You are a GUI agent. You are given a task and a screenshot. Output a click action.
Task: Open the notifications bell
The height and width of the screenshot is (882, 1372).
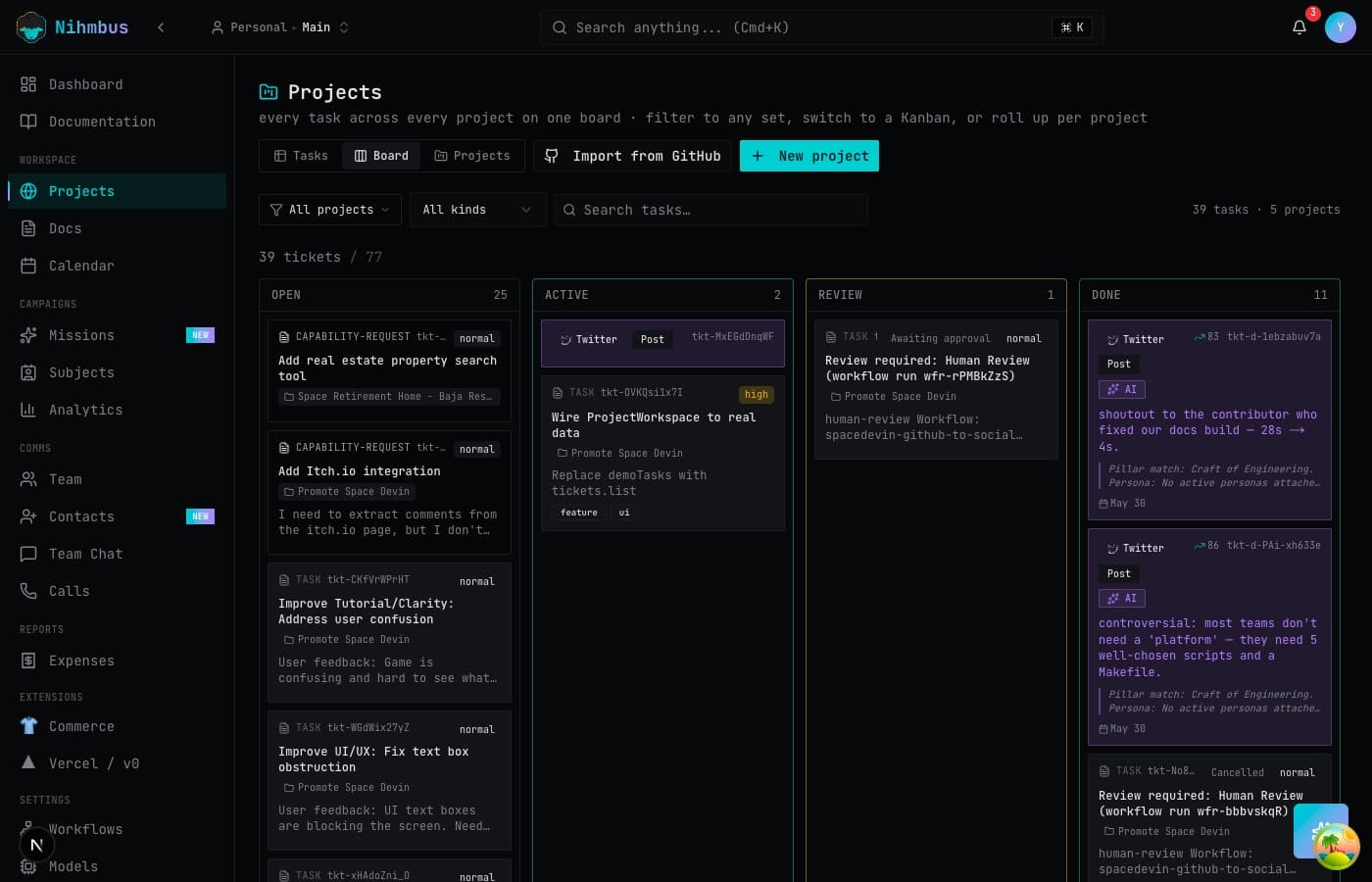point(1299,27)
